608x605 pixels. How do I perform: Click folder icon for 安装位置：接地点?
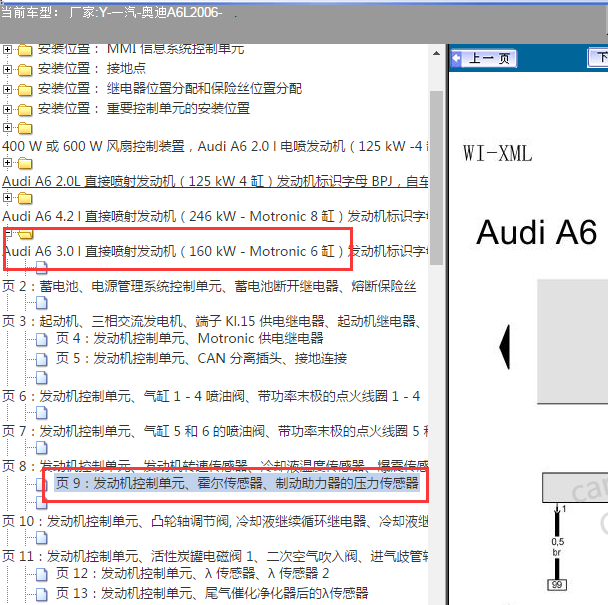[25, 70]
